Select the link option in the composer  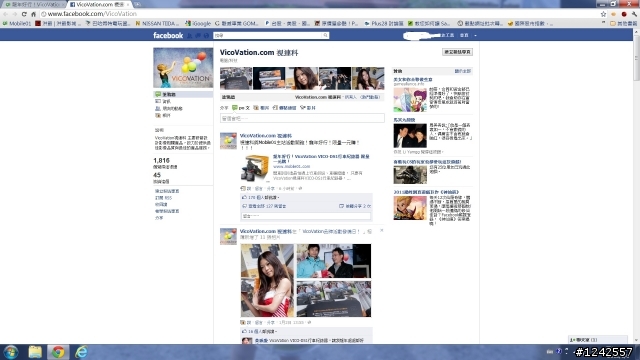pyautogui.click(x=284, y=108)
